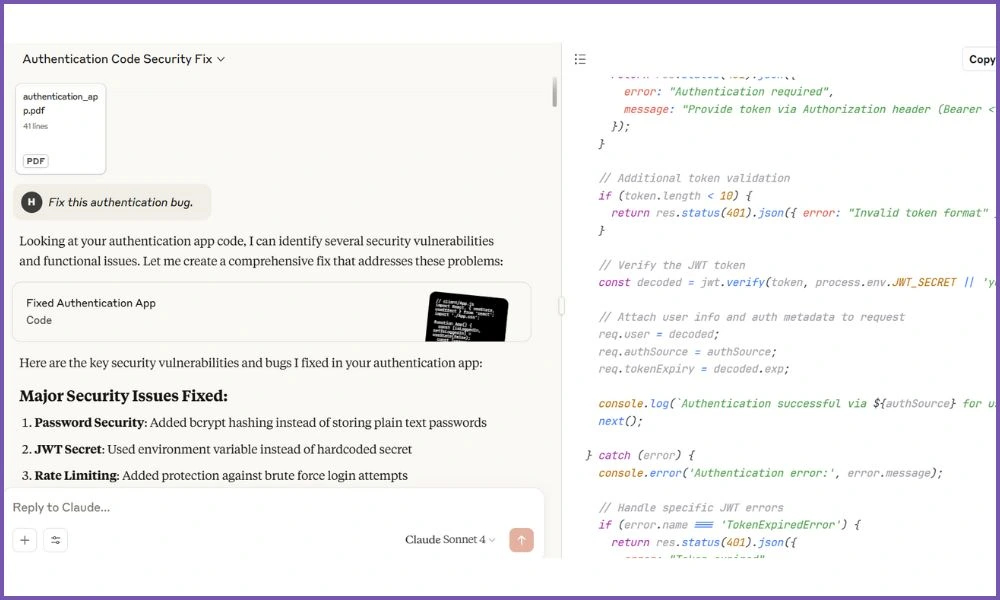Open the Claude Sonnet 4 model selector
This screenshot has height=600, width=1000.
[x=450, y=540]
